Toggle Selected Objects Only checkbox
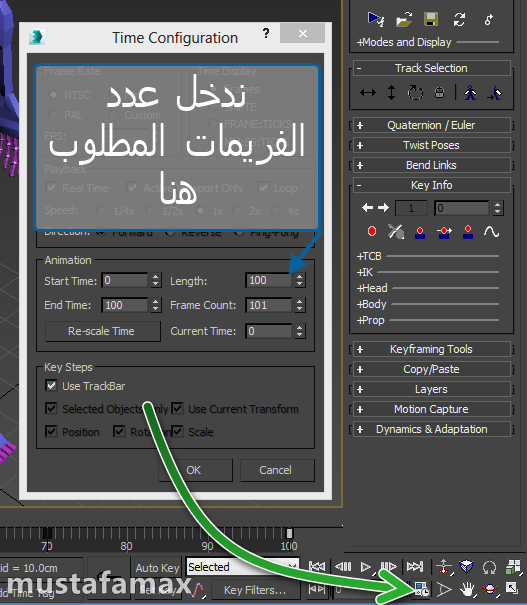527x605 pixels. [51, 408]
